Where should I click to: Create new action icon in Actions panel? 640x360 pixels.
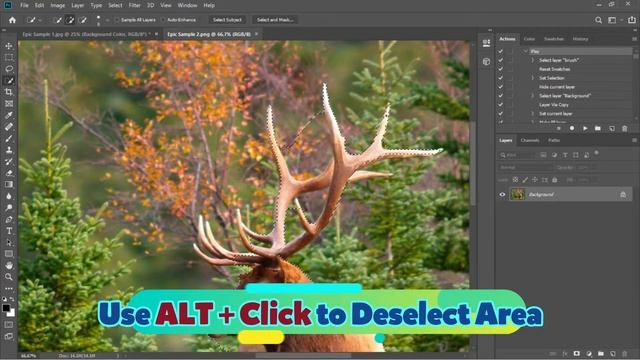click(611, 129)
